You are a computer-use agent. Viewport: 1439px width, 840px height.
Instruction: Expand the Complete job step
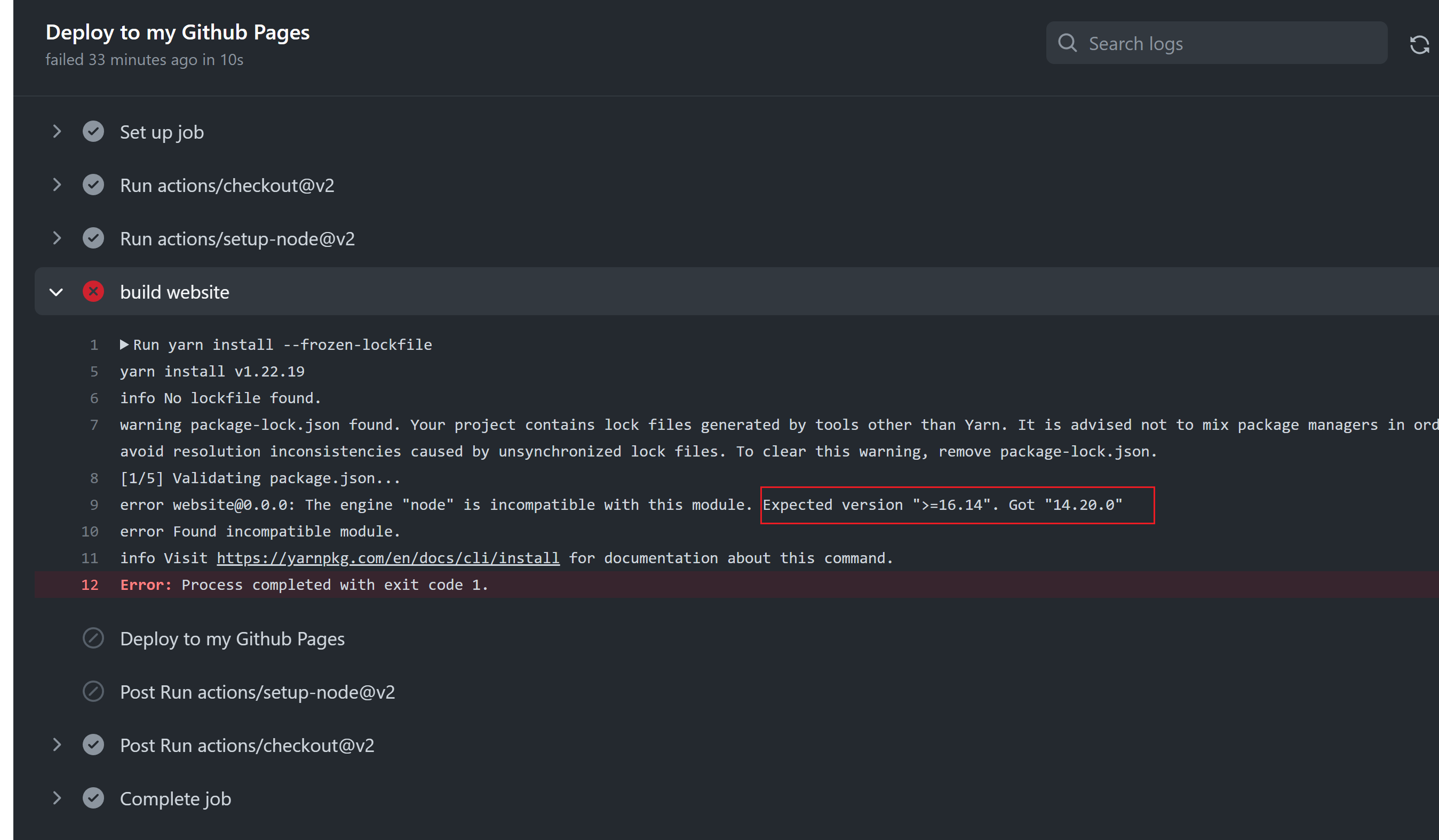click(x=57, y=798)
